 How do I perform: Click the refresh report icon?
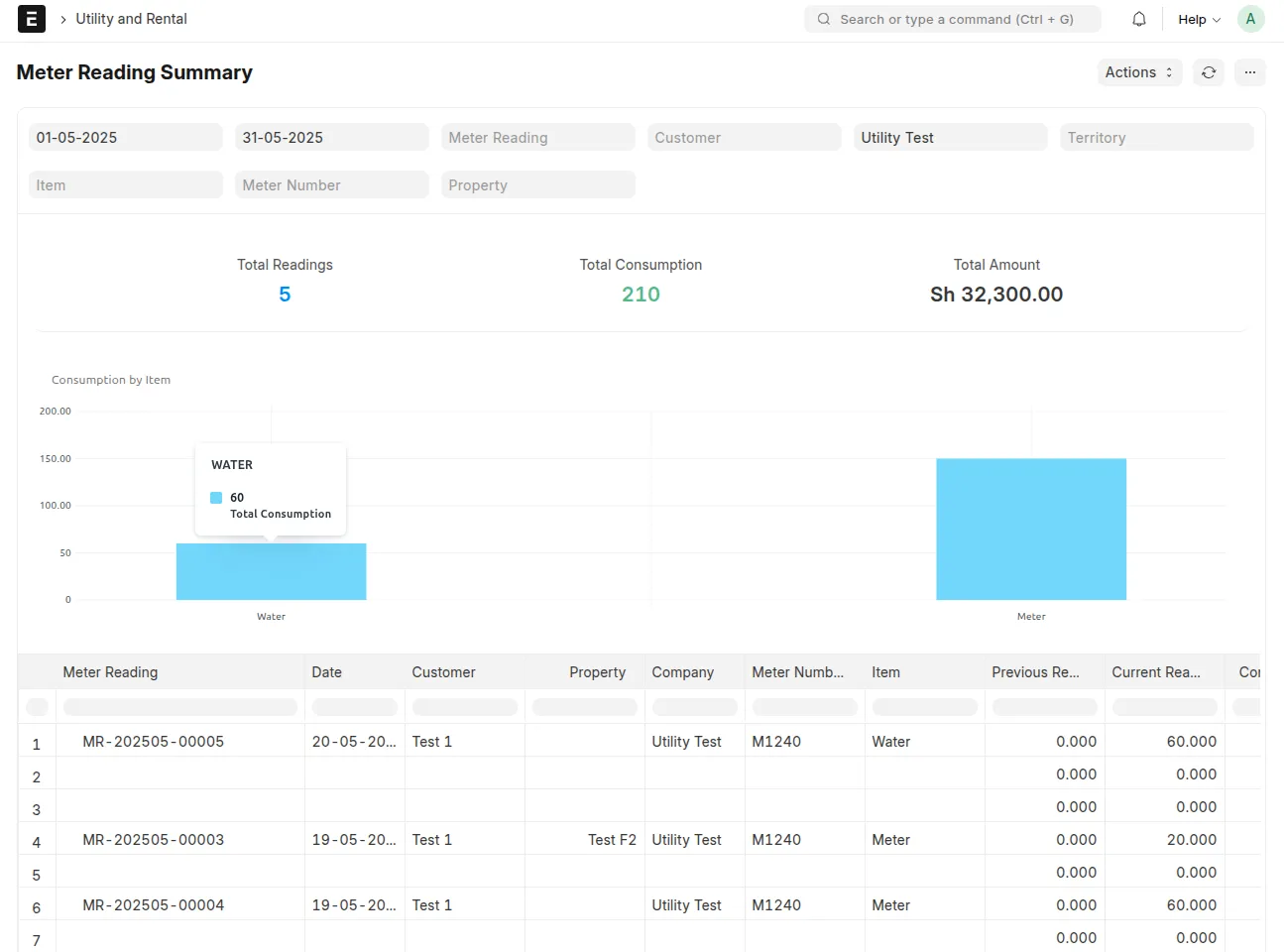(x=1209, y=72)
